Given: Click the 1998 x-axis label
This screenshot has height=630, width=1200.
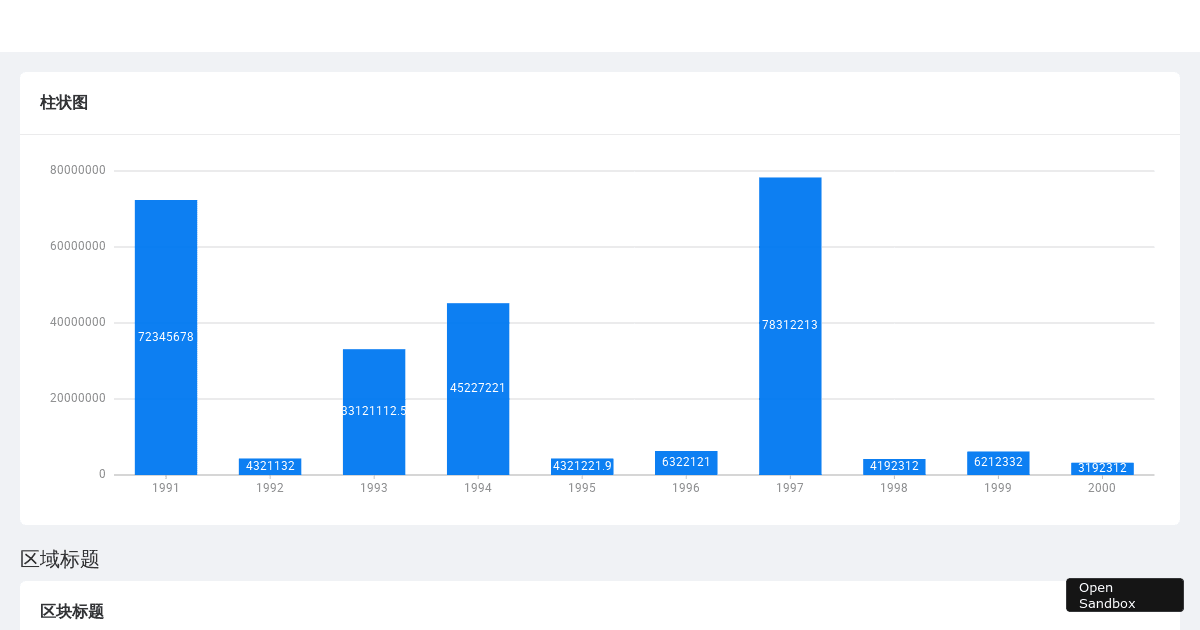Looking at the screenshot, I should (x=894, y=488).
